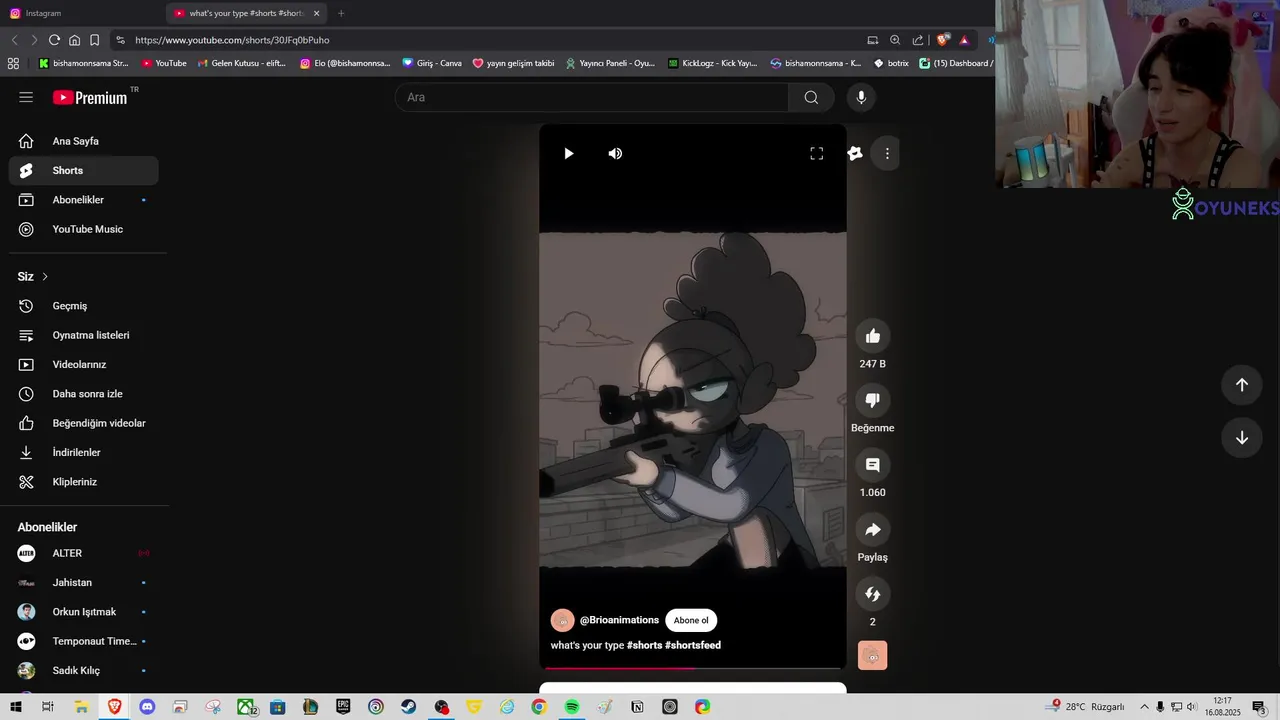Subscribe with the Abone ol button

(691, 620)
